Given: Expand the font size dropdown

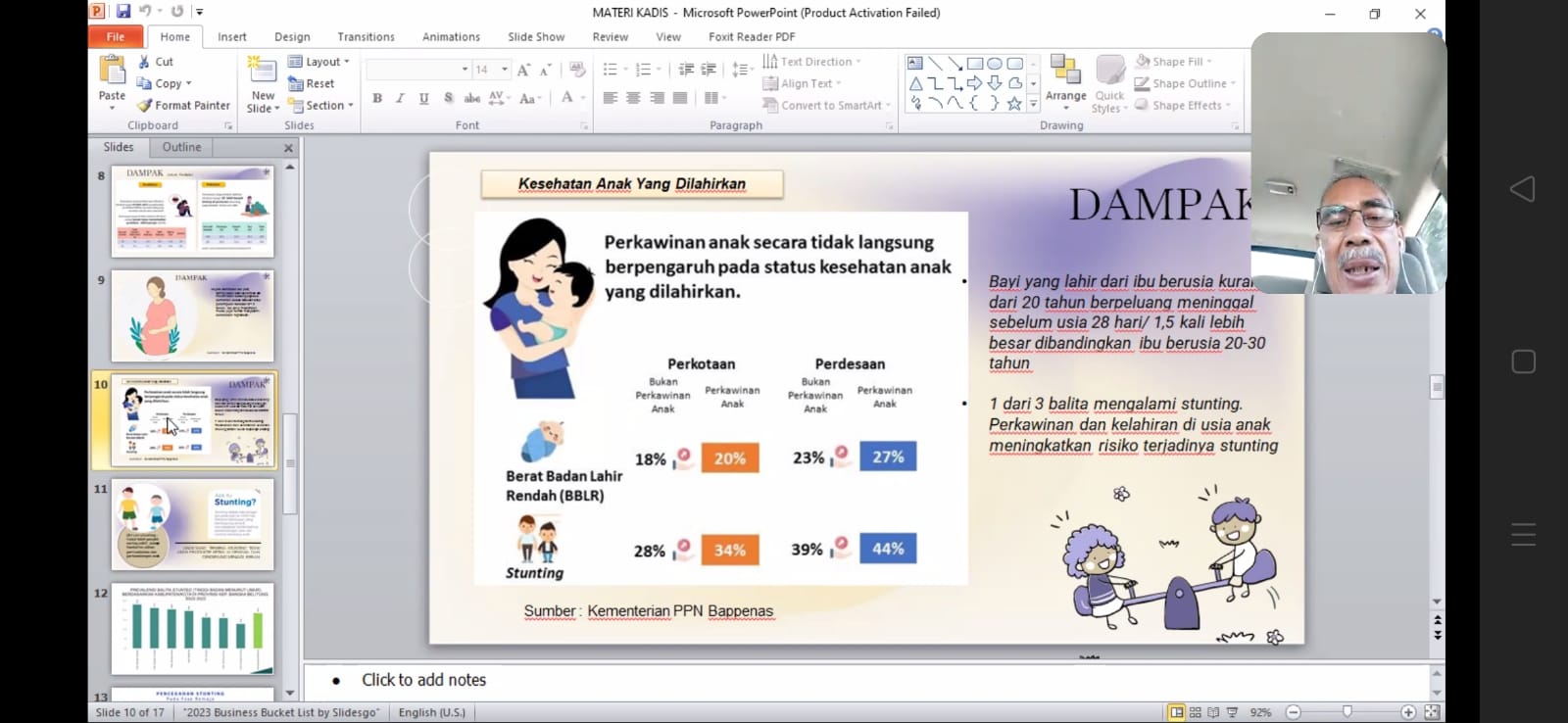Looking at the screenshot, I should [505, 70].
